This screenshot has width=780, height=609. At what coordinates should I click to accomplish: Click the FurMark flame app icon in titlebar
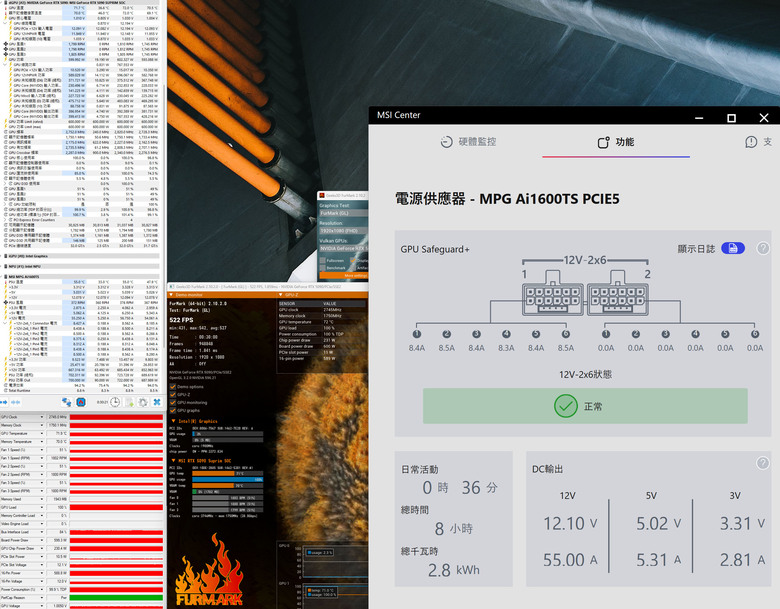coord(322,196)
